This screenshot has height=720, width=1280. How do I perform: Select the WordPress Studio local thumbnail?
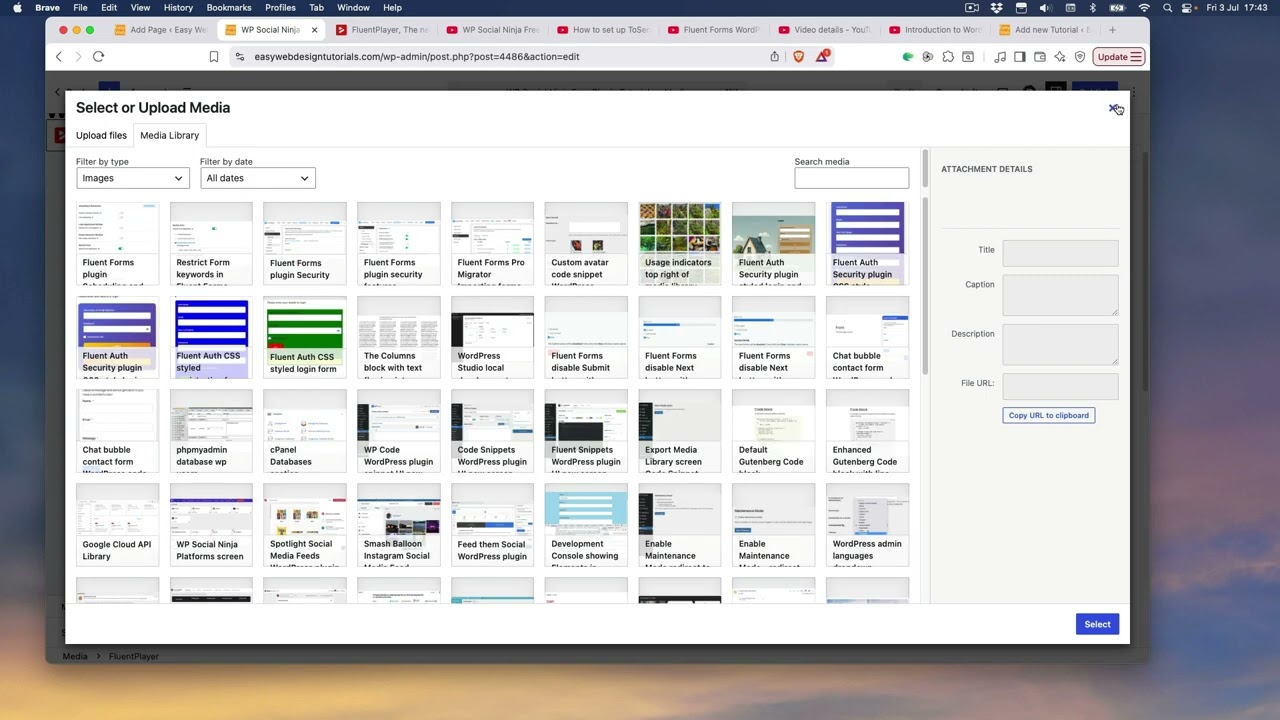pyautogui.click(x=492, y=337)
